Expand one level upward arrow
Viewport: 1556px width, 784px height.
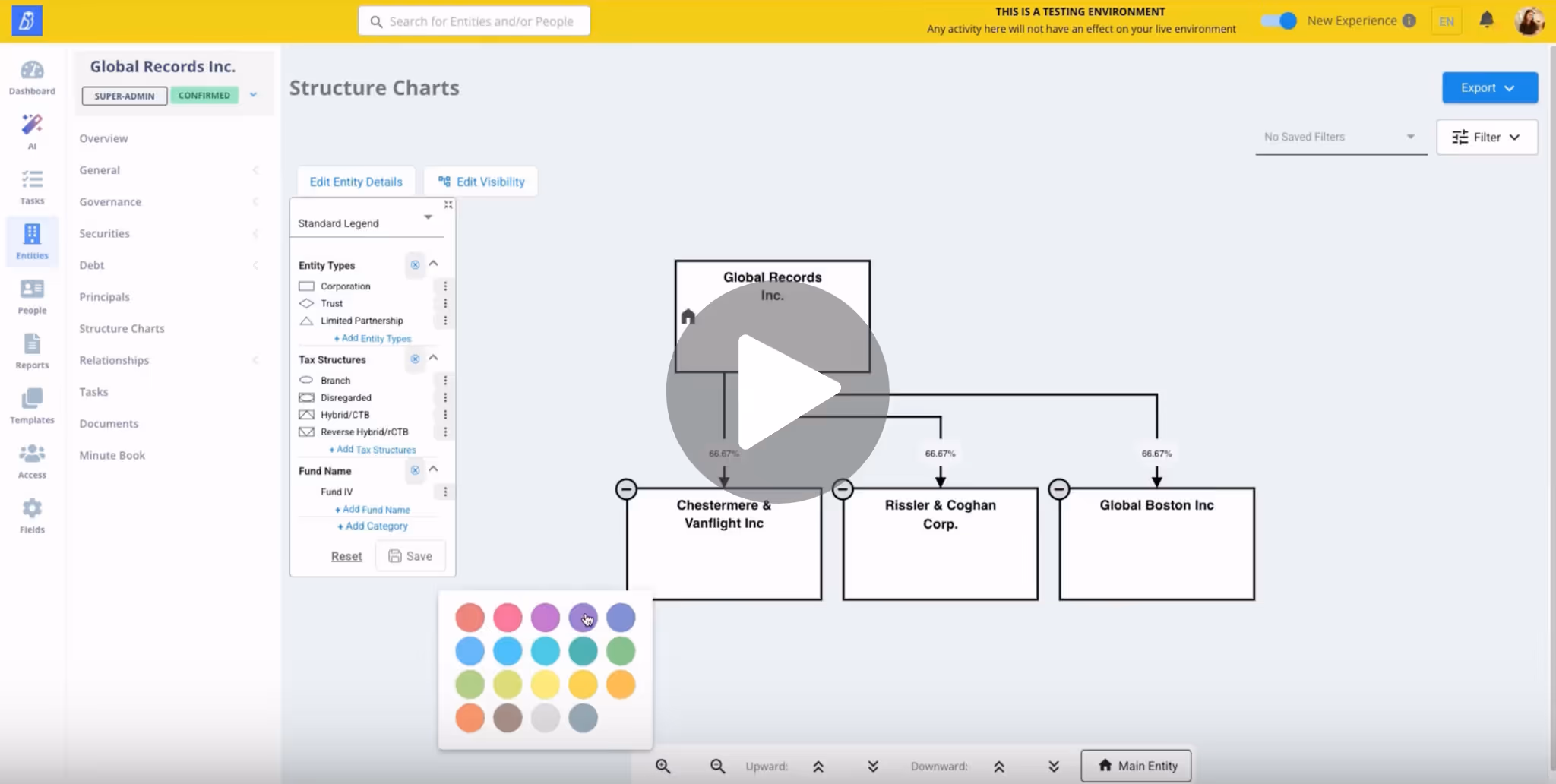818,767
